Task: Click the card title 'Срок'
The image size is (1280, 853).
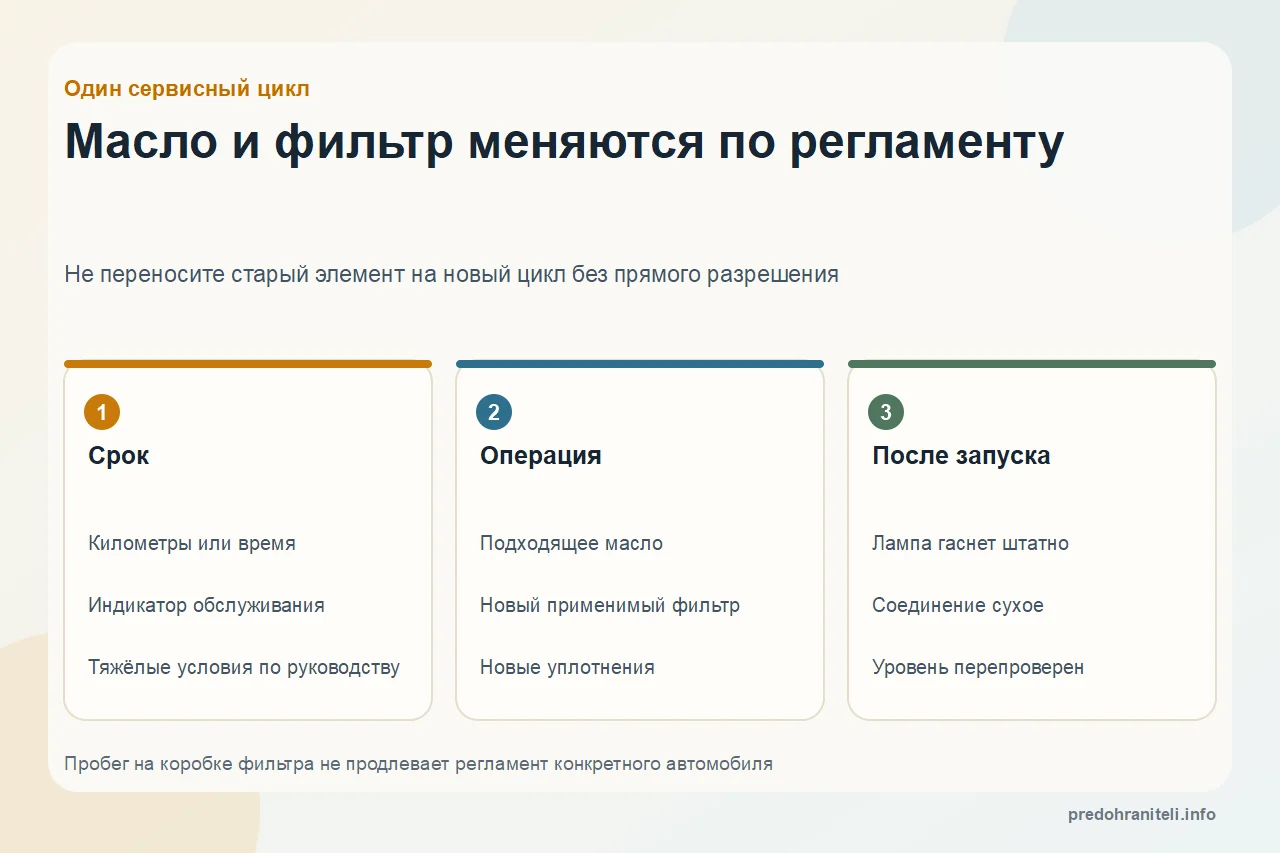Action: (x=119, y=456)
